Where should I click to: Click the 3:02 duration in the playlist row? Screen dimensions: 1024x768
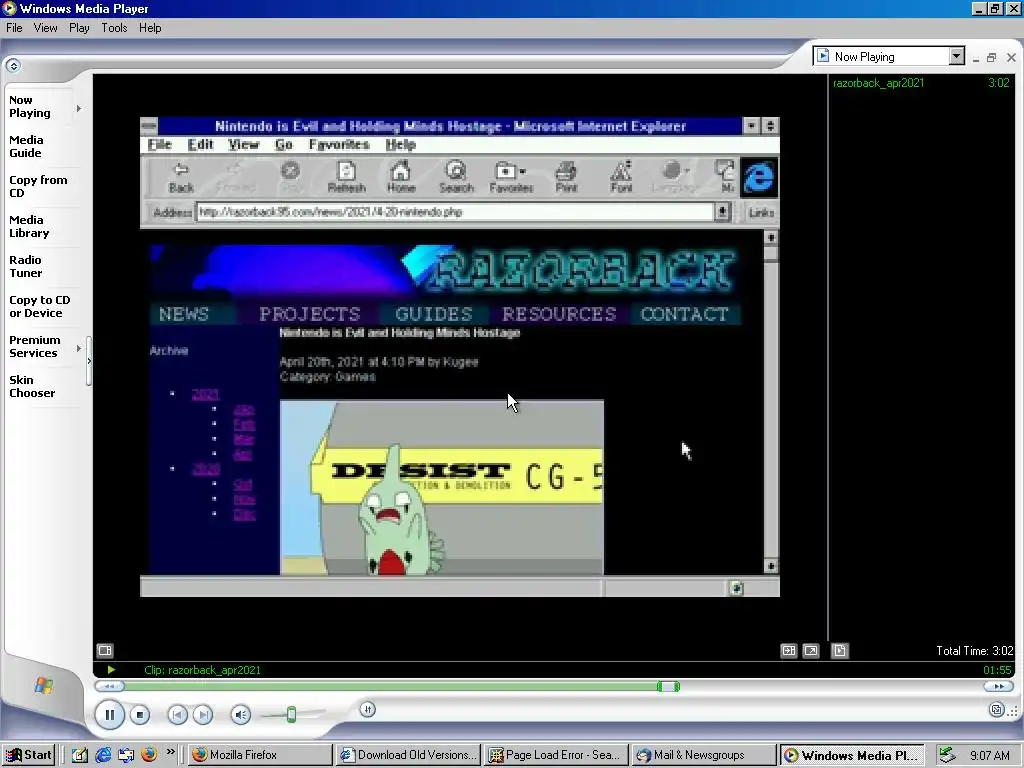coord(999,83)
